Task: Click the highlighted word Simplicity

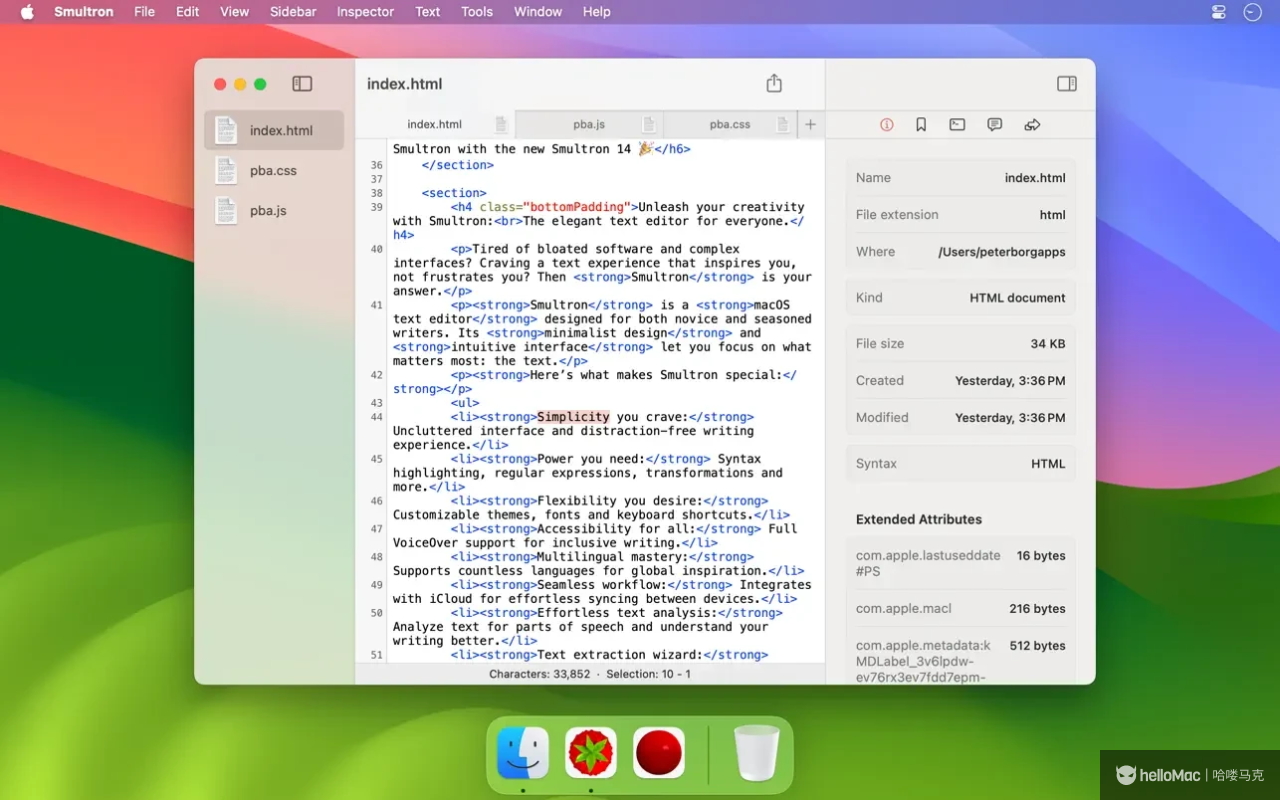Action: click(x=573, y=417)
